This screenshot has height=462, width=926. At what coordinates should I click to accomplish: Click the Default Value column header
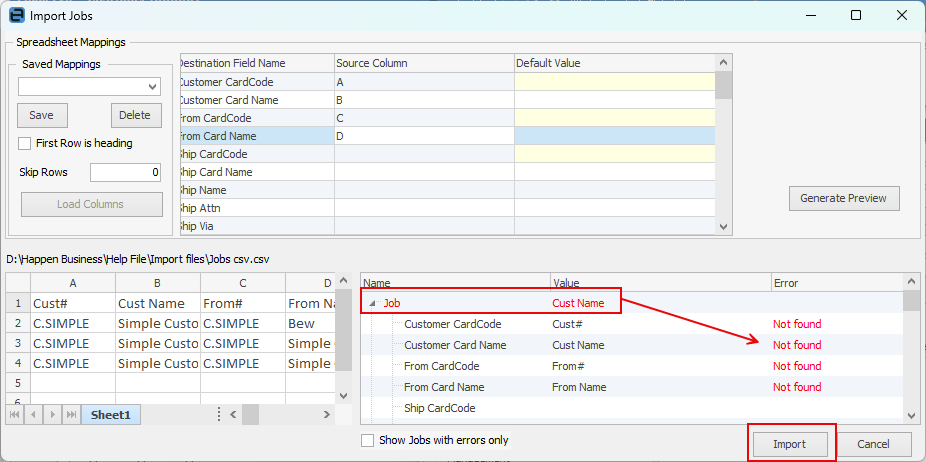615,63
